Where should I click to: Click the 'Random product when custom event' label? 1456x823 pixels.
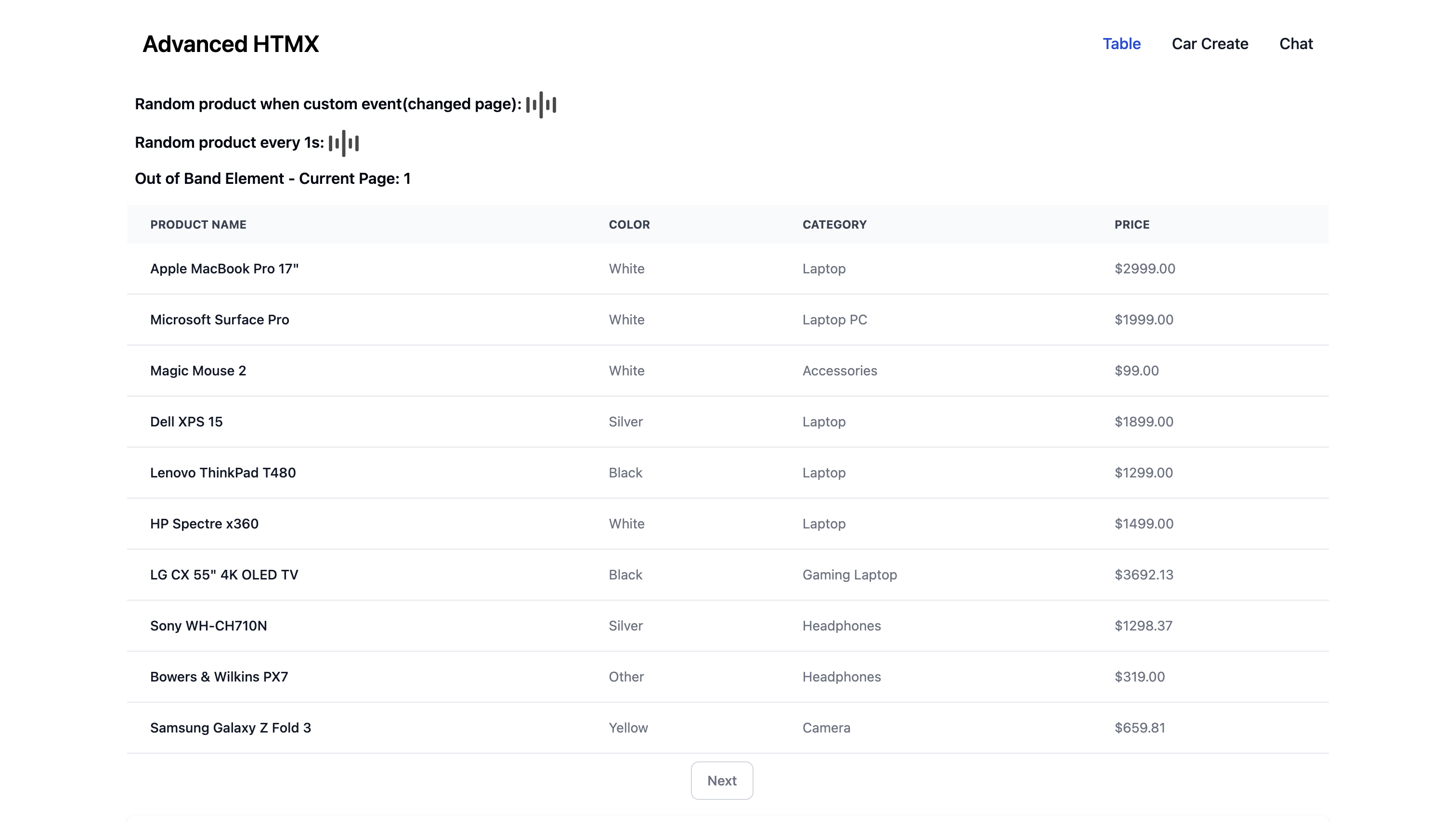[x=328, y=104]
